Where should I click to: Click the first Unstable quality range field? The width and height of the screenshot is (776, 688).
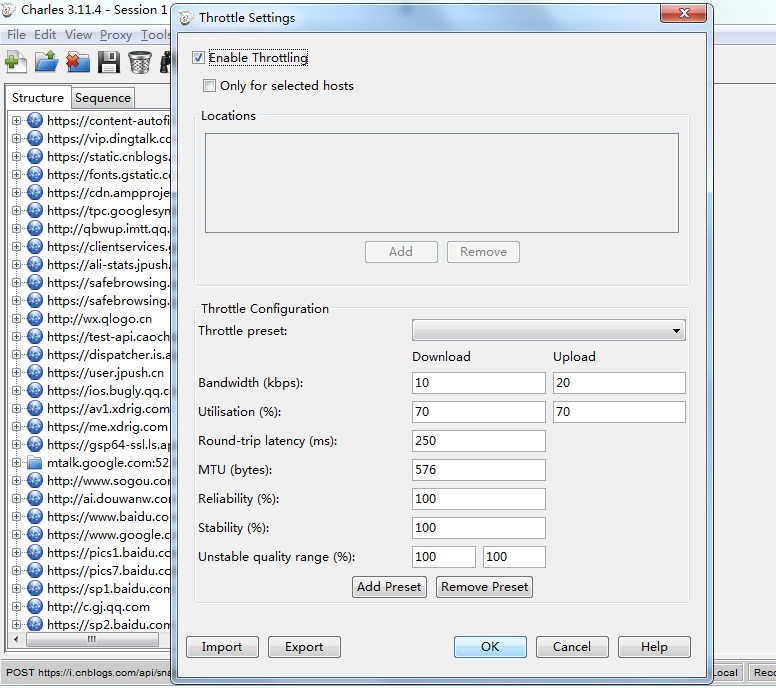[x=443, y=557]
